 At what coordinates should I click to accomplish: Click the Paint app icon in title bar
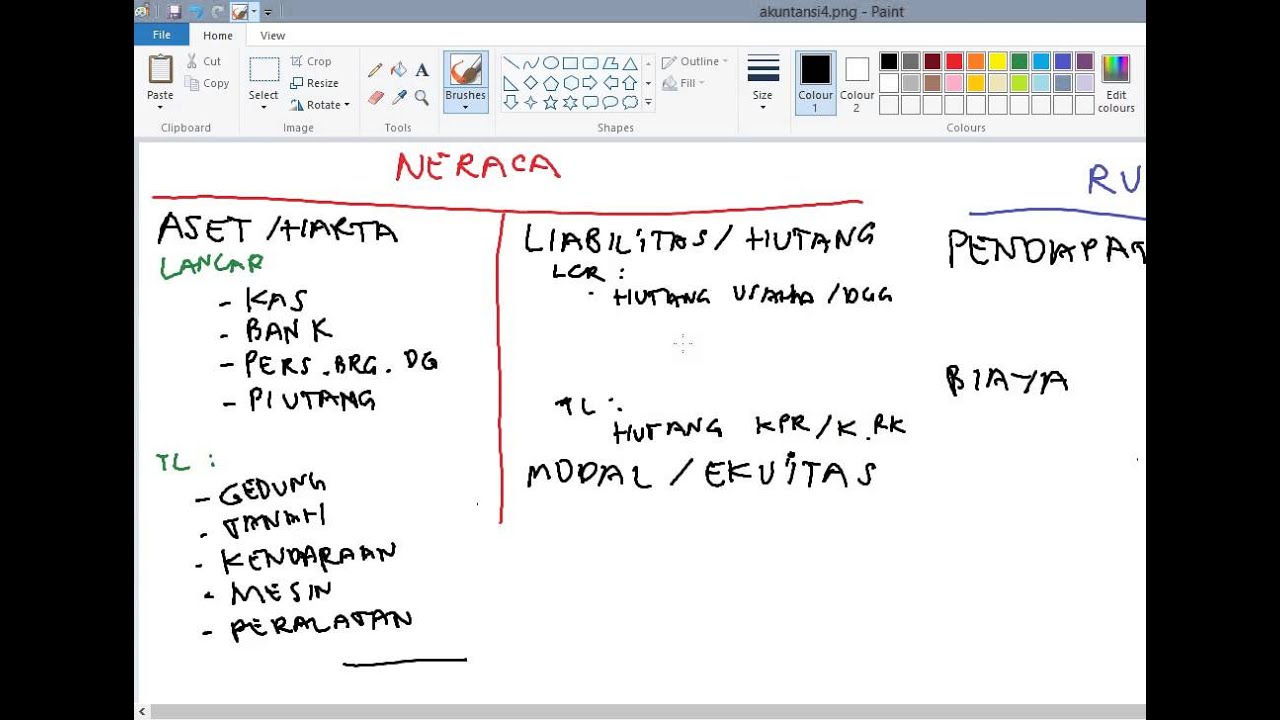[143, 12]
